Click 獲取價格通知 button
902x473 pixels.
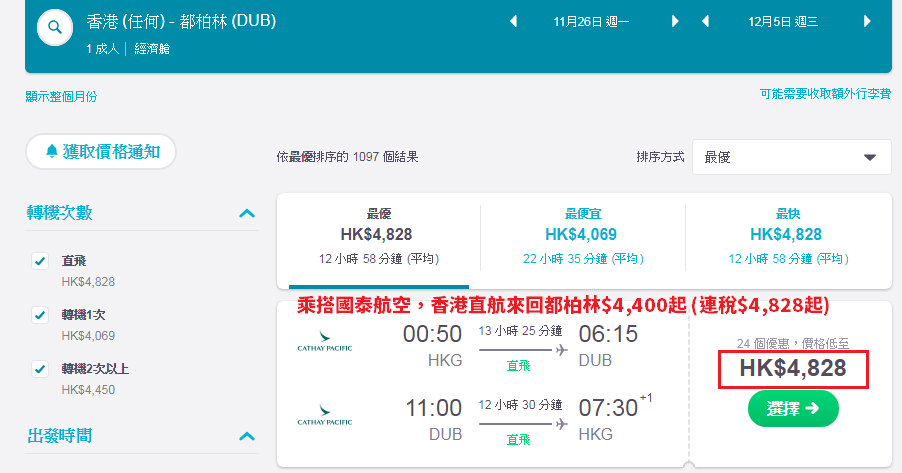pos(101,152)
